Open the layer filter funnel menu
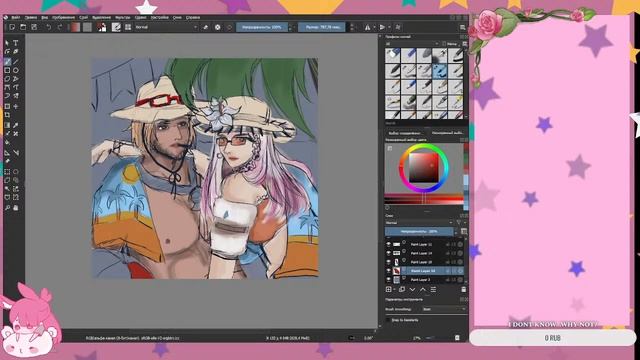This screenshot has width=640, height=360. [459, 223]
